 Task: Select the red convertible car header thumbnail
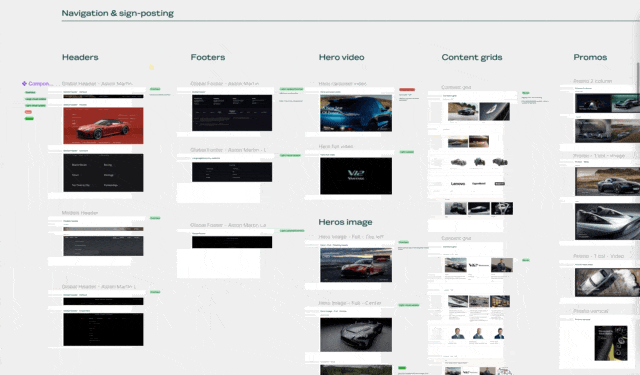pyautogui.click(x=103, y=126)
